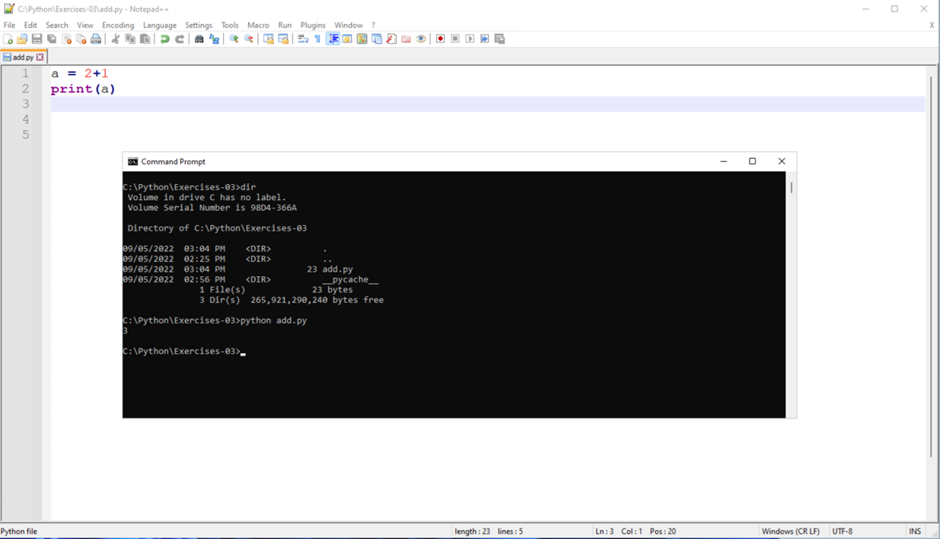Image resolution: width=940 pixels, height=539 pixels.
Task: Click the Undo arrow icon
Action: (165, 39)
